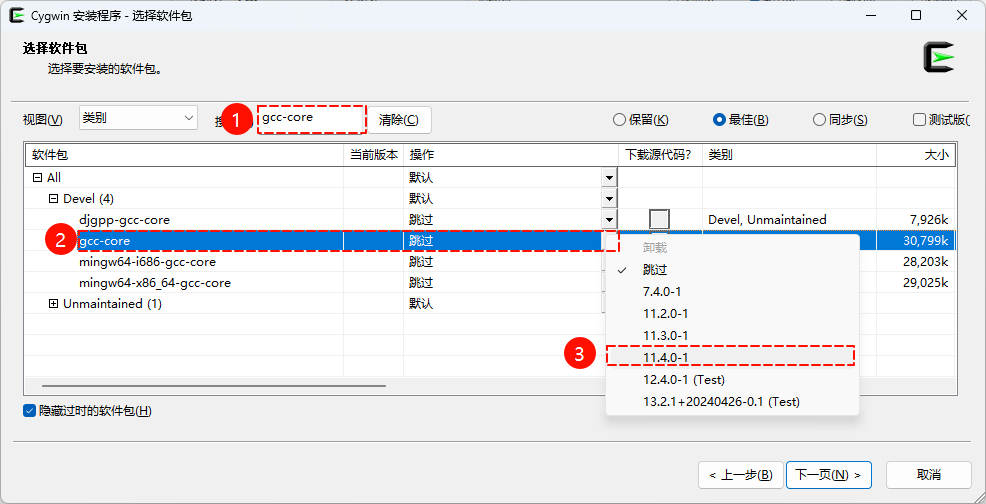Expand the Unmaintained (1) tree node
Image resolution: width=986 pixels, height=504 pixels.
coord(53,304)
